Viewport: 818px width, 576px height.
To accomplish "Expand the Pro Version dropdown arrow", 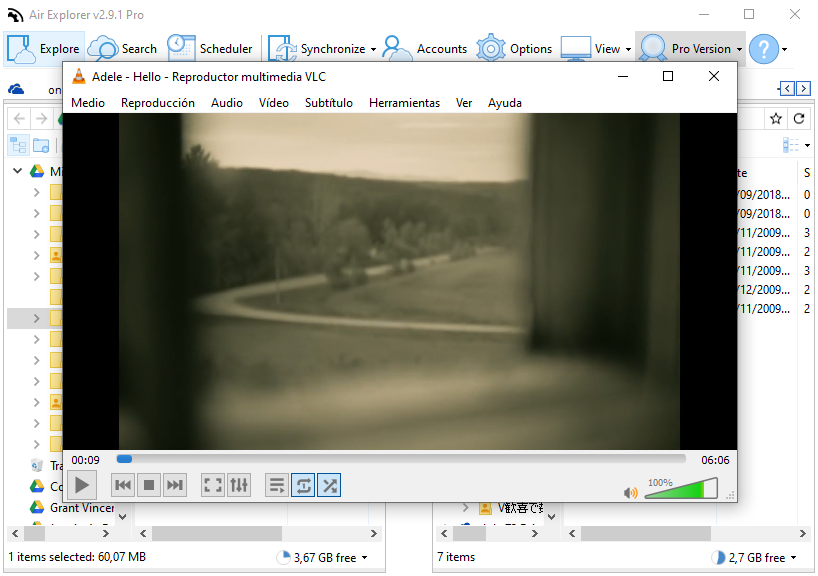I will click(x=739, y=50).
